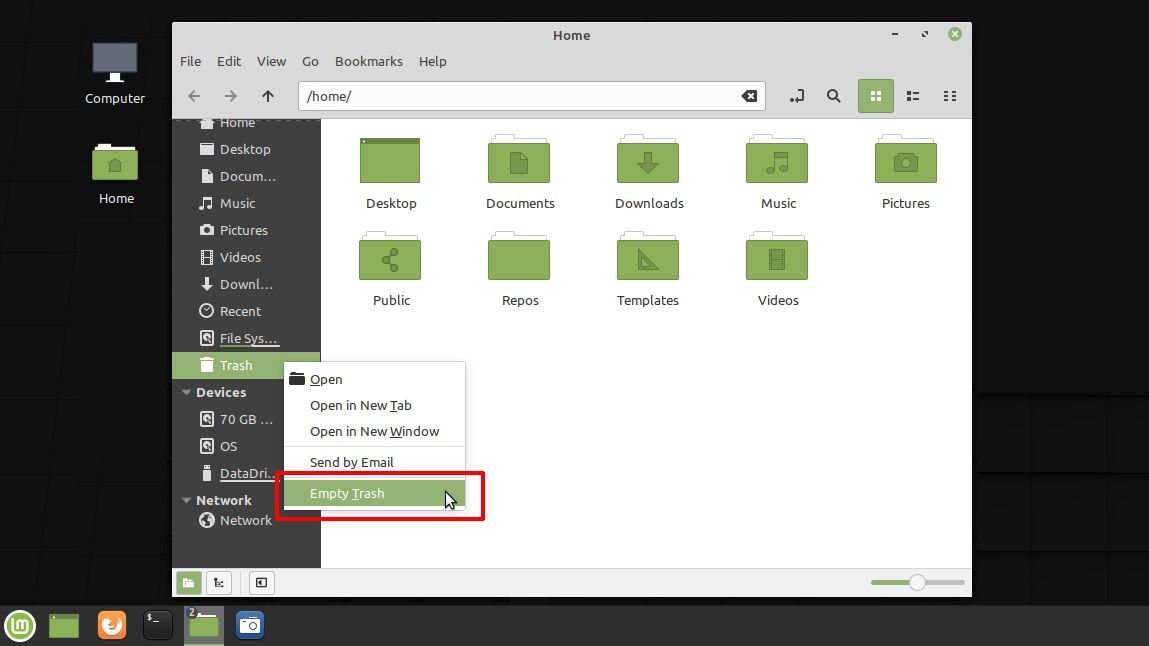The height and width of the screenshot is (646, 1149).
Task: Show tree view in sidebar
Action: 218,583
